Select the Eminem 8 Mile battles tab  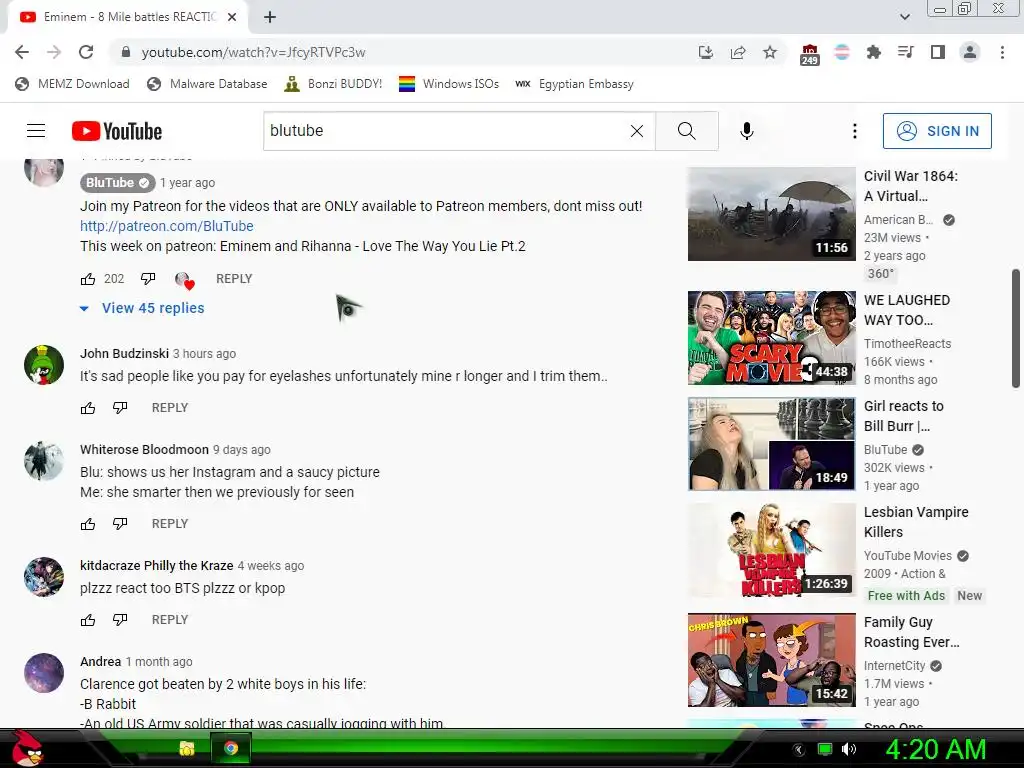click(124, 17)
